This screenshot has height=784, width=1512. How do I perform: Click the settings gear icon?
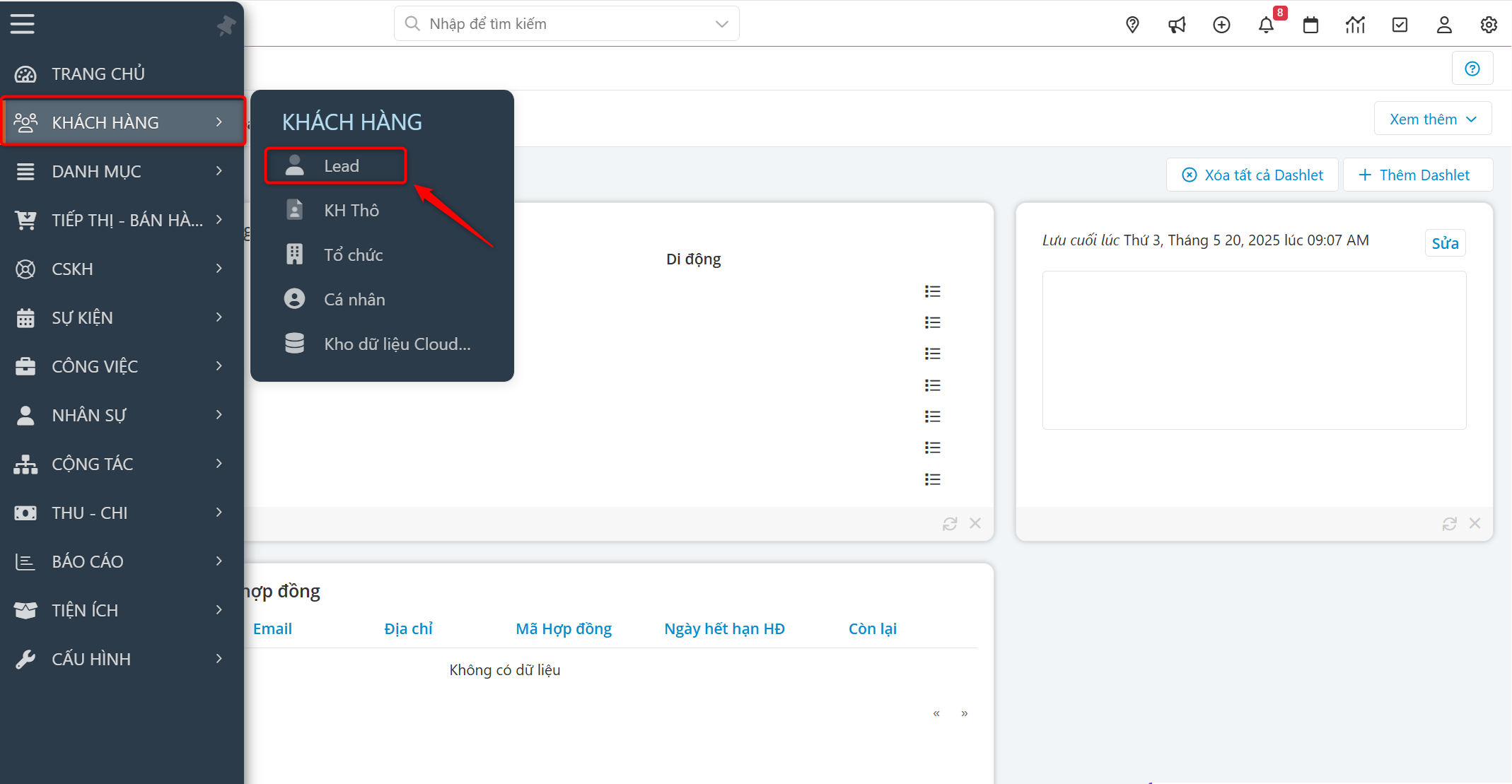[x=1489, y=25]
